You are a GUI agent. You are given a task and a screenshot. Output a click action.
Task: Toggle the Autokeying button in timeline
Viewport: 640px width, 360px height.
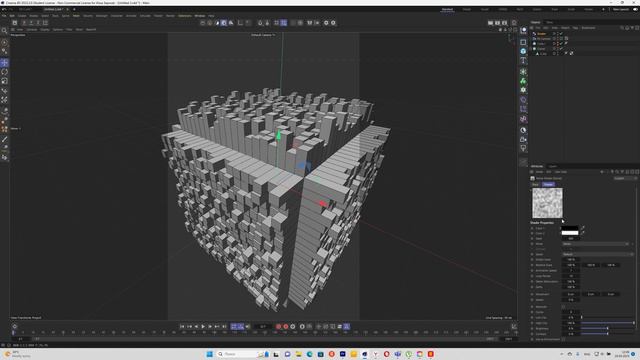(x=286, y=327)
